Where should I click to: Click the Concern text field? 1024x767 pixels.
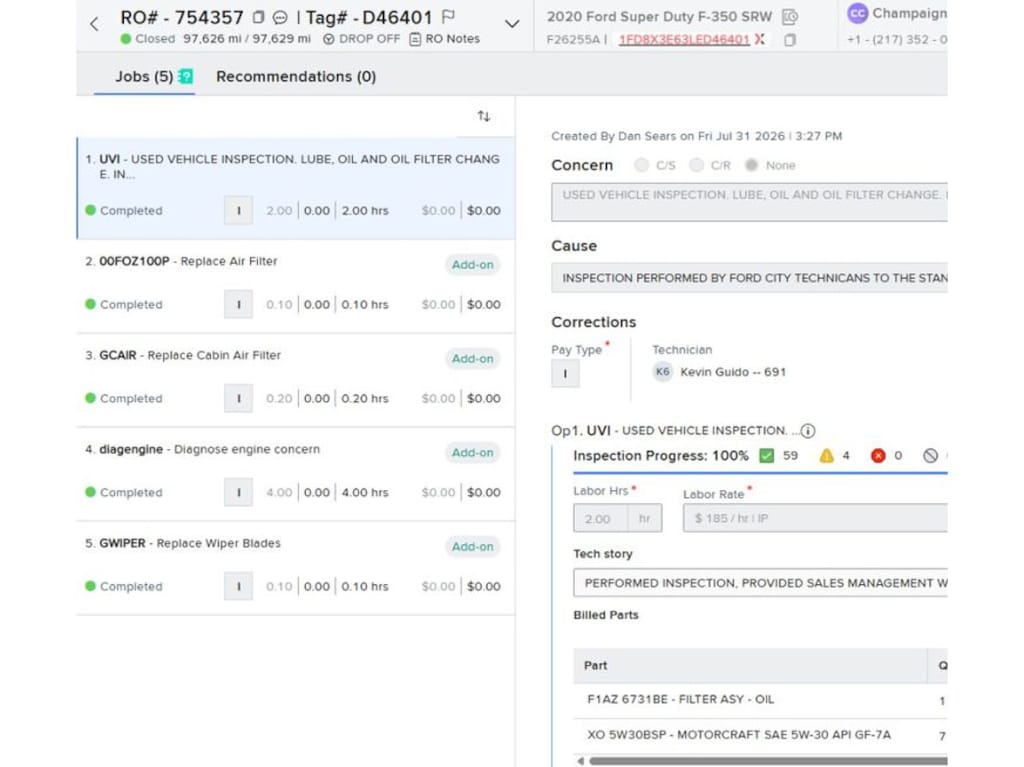pos(749,202)
